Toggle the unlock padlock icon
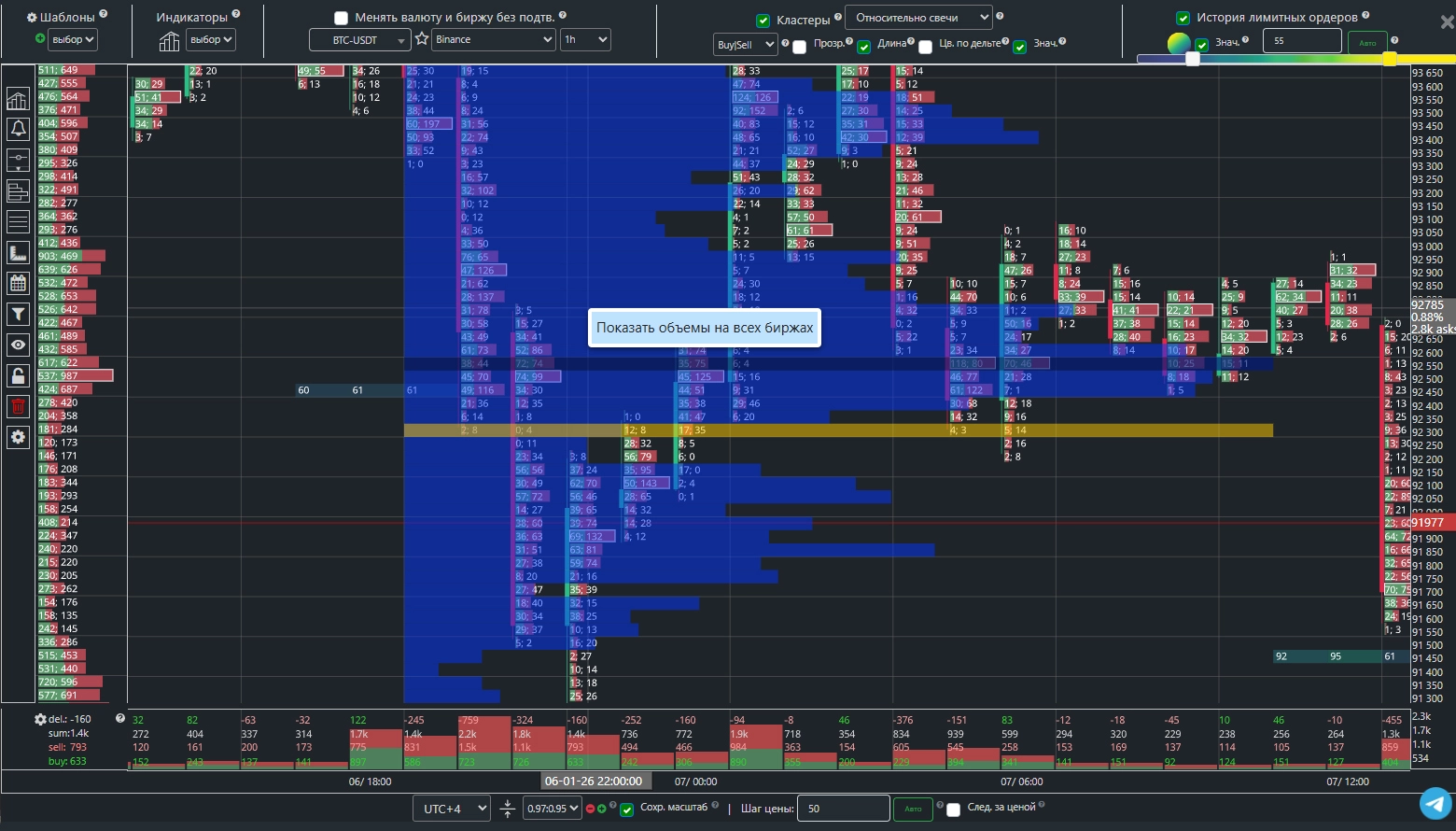The image size is (1456, 831). (18, 375)
